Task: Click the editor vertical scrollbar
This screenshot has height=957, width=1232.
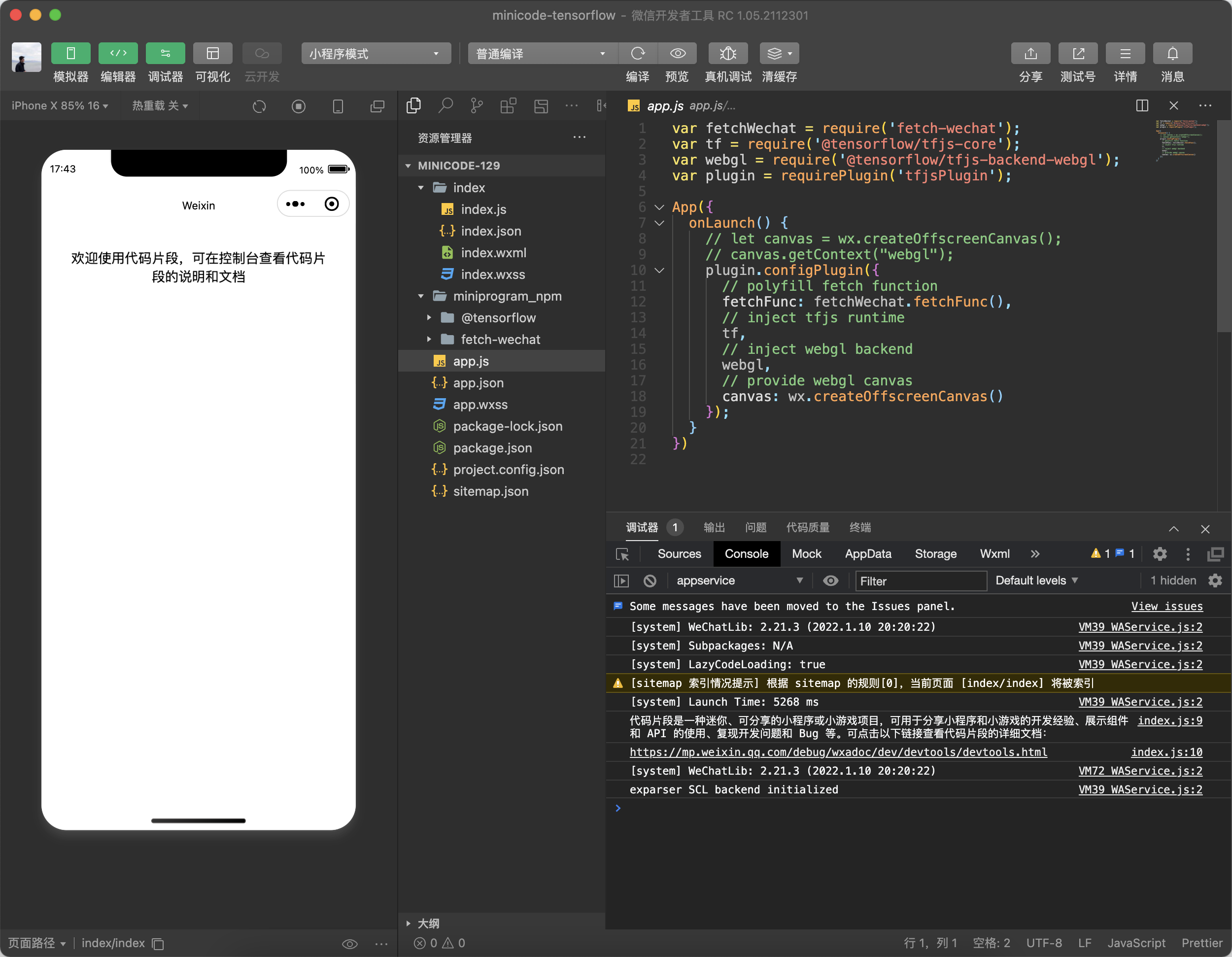Action: (x=1224, y=226)
